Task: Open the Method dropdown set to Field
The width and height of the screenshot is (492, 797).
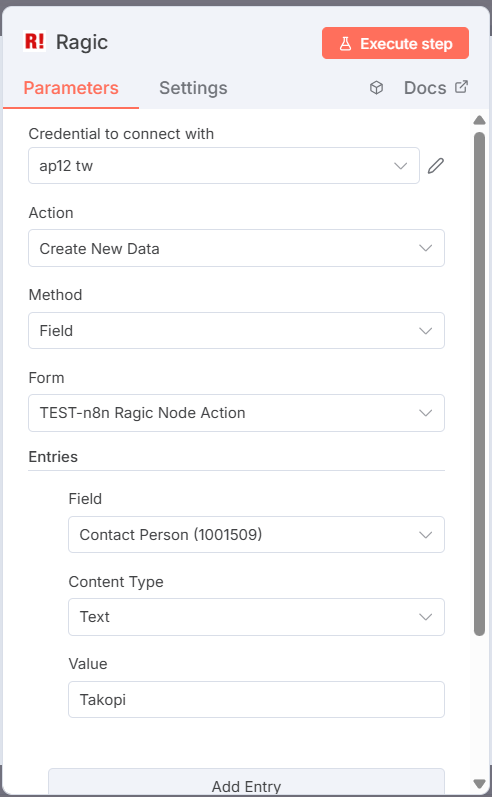Action: [236, 330]
